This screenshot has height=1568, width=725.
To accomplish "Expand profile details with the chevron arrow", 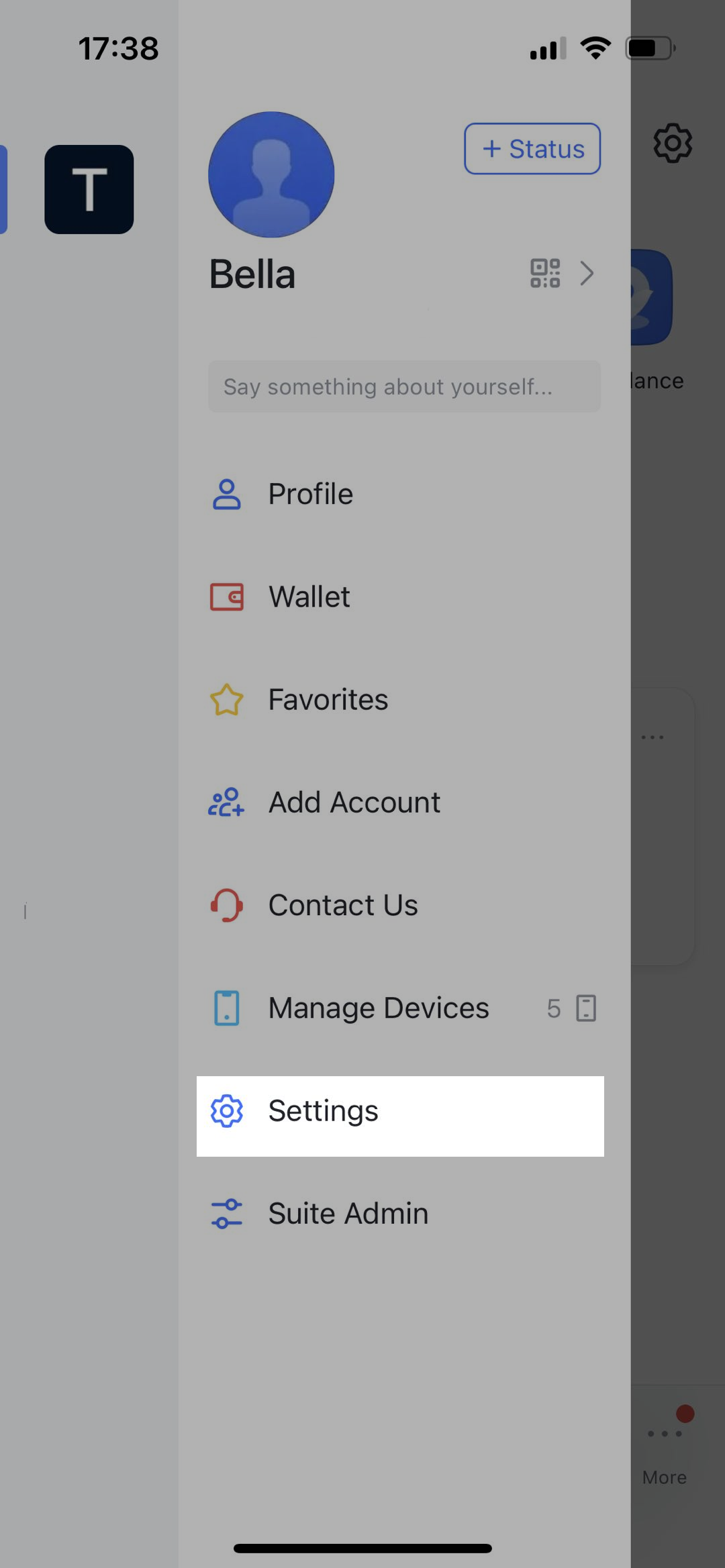I will point(587,274).
